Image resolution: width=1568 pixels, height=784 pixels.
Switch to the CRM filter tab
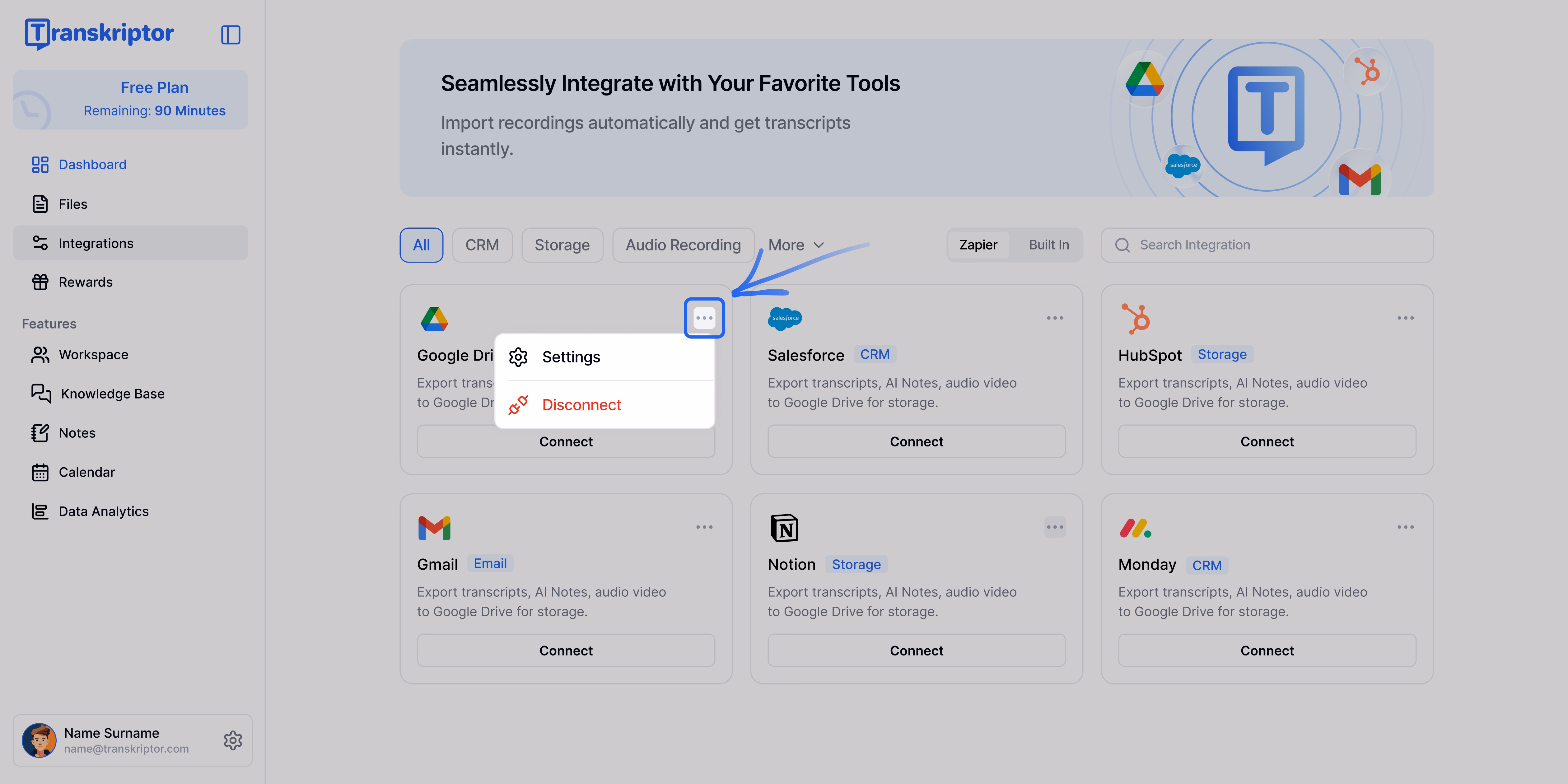coord(482,245)
